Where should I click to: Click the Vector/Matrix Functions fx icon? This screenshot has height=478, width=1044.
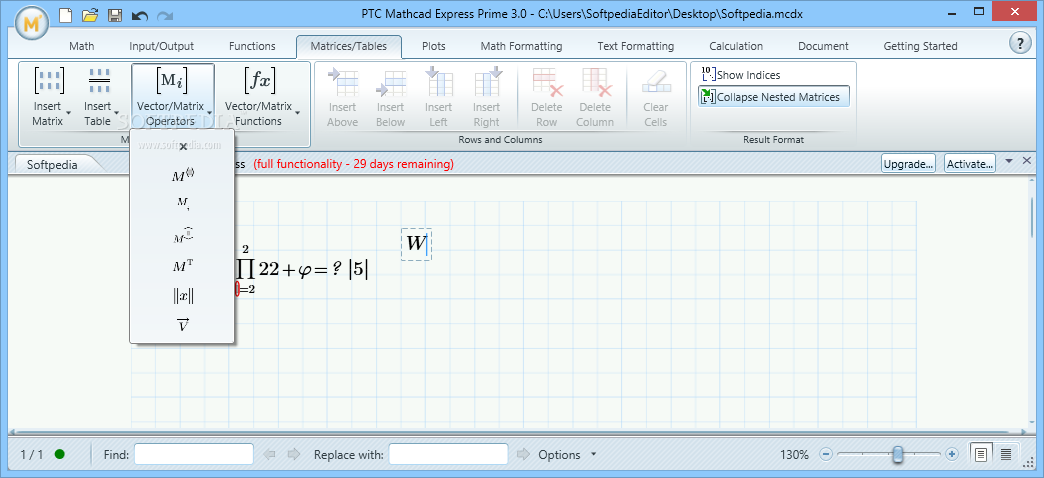pos(259,81)
